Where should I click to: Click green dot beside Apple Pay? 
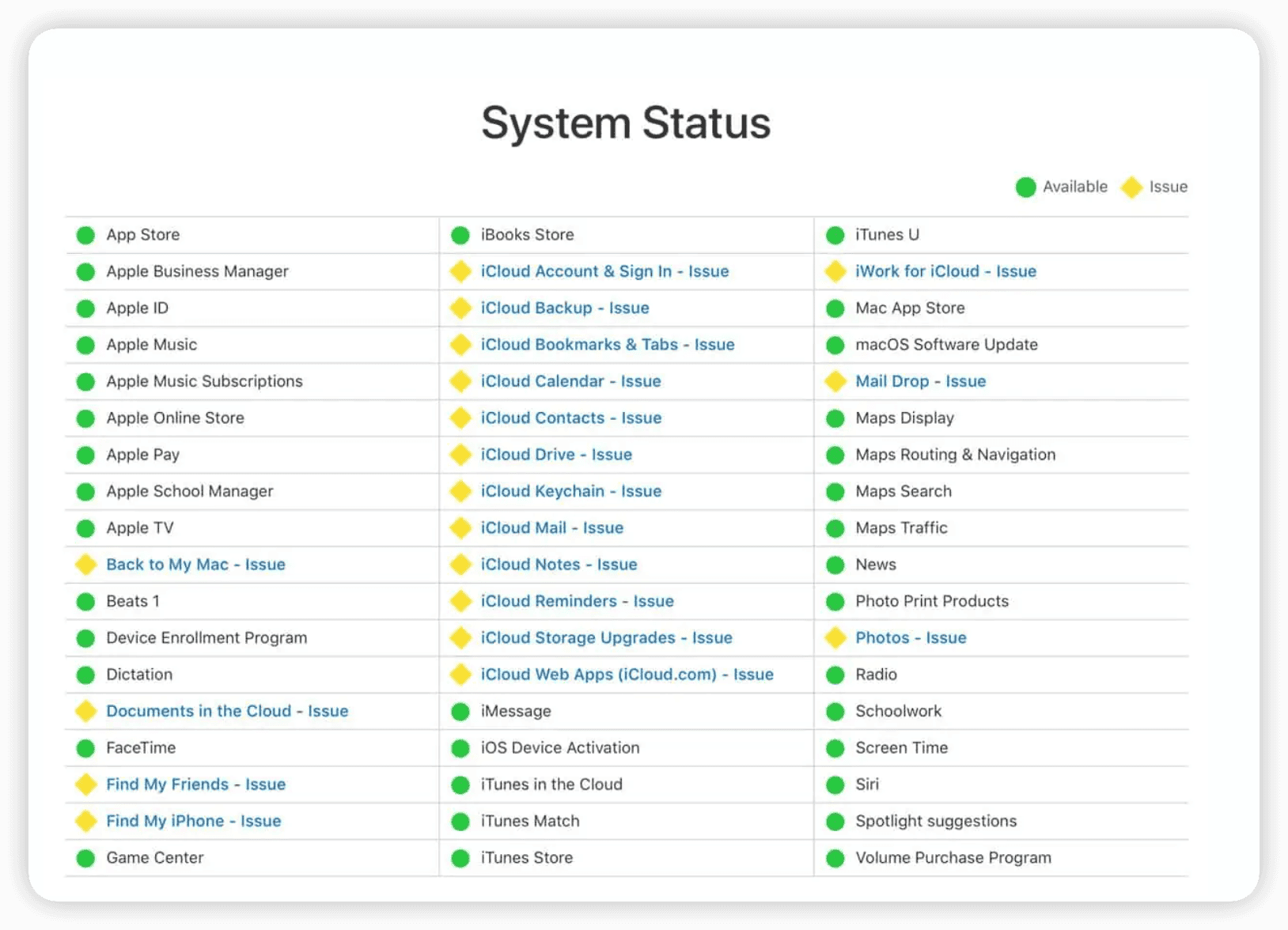[x=85, y=456]
